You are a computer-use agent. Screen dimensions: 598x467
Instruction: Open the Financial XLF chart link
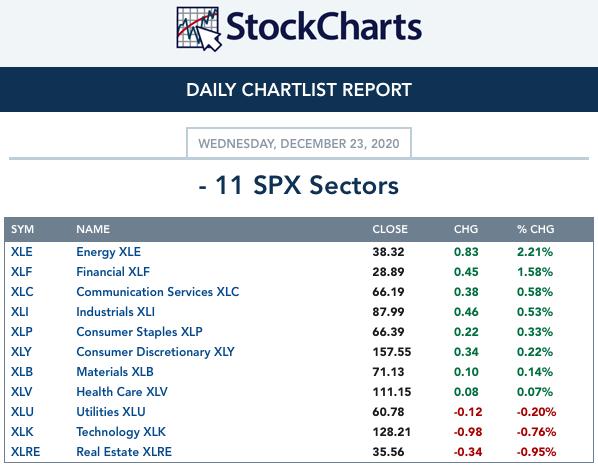tap(113, 272)
